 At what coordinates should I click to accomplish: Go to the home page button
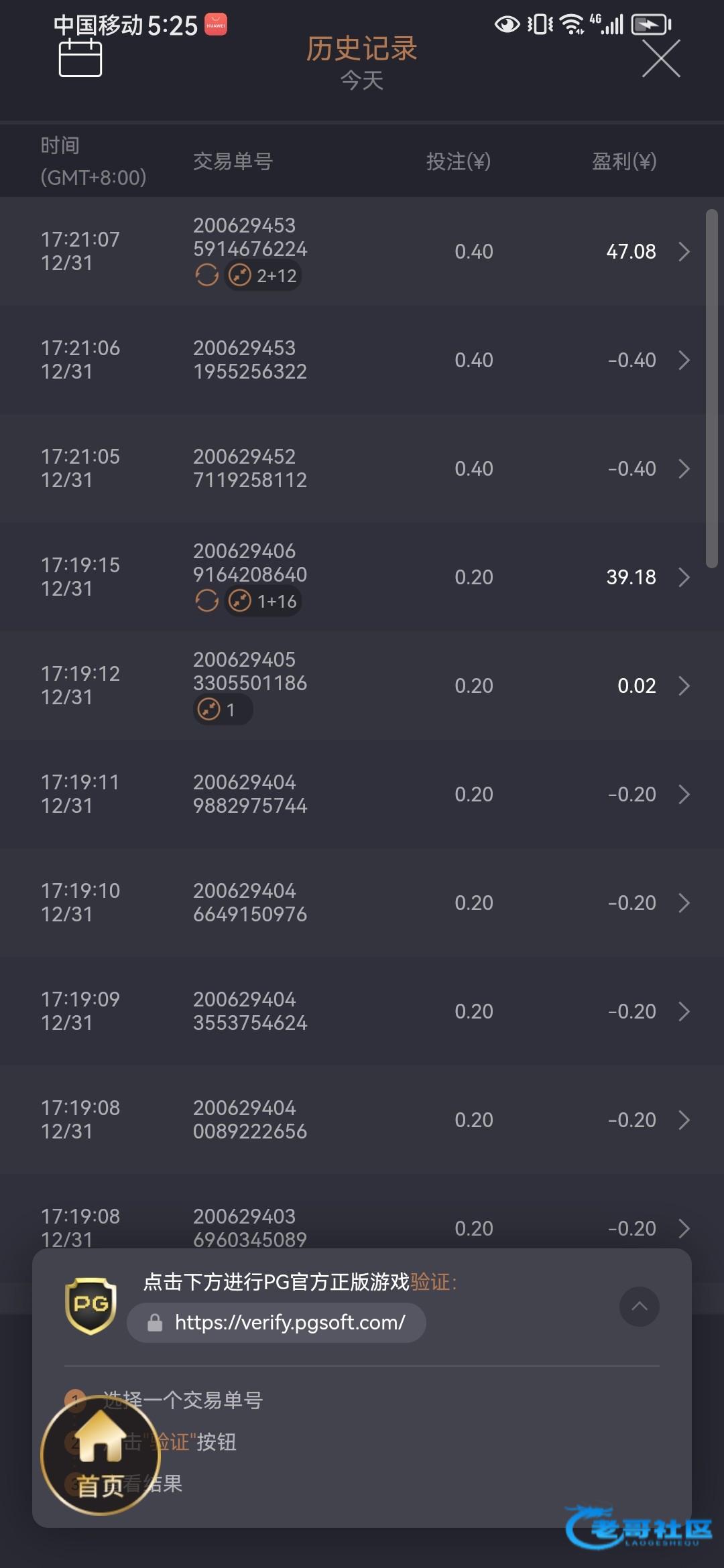coord(101,1455)
